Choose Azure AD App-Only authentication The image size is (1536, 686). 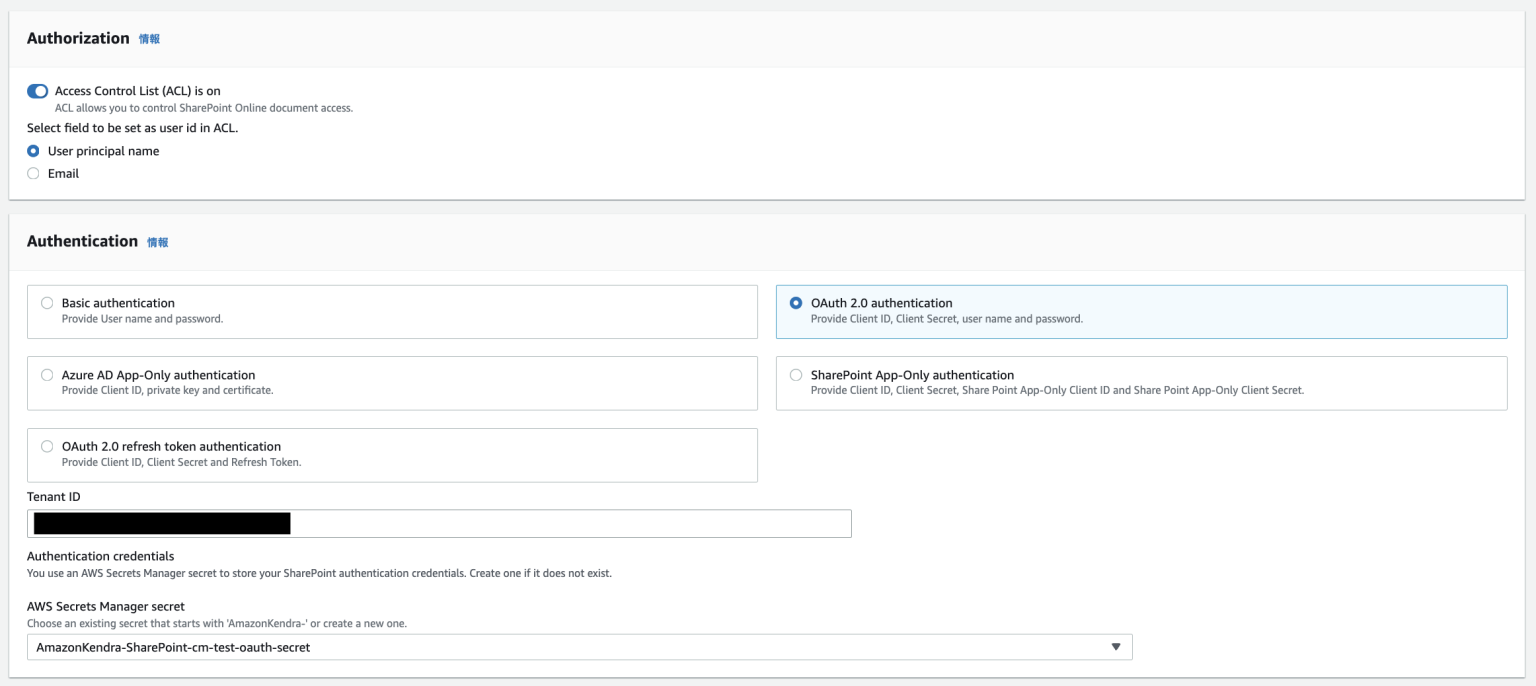tap(46, 375)
